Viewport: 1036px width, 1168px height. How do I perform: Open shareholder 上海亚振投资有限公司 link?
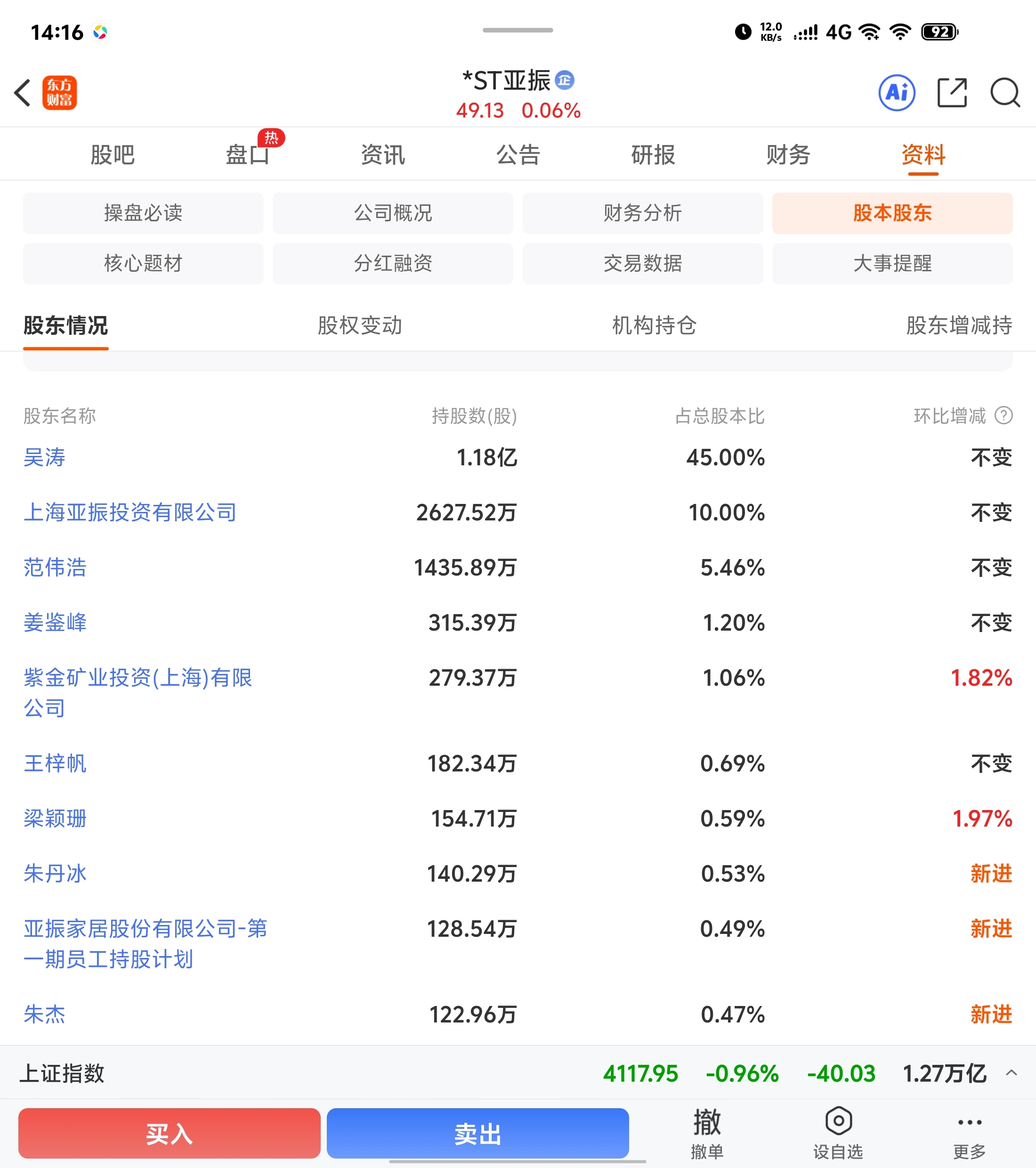129,512
